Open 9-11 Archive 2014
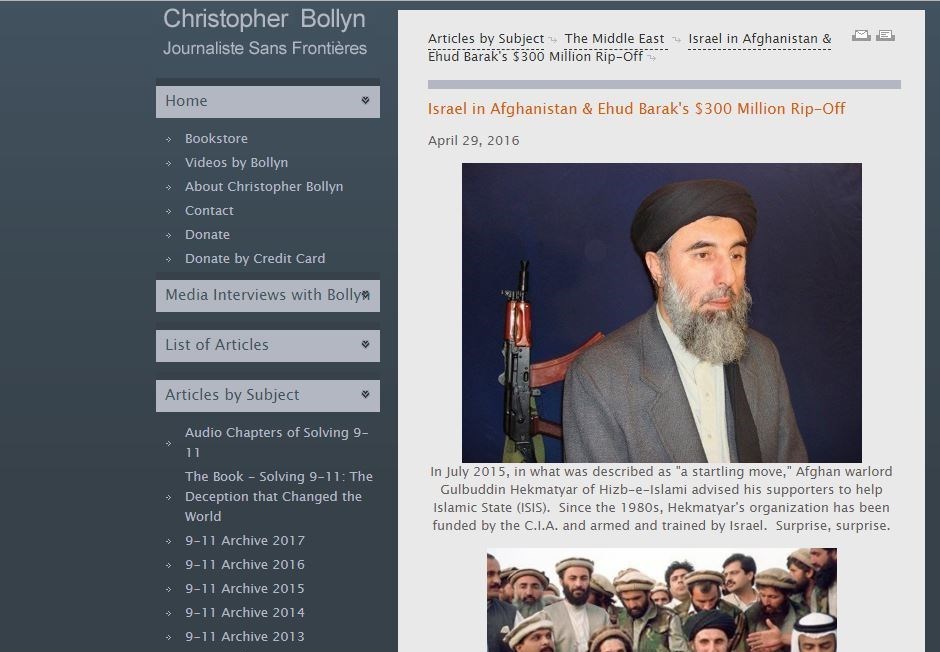 coord(245,612)
